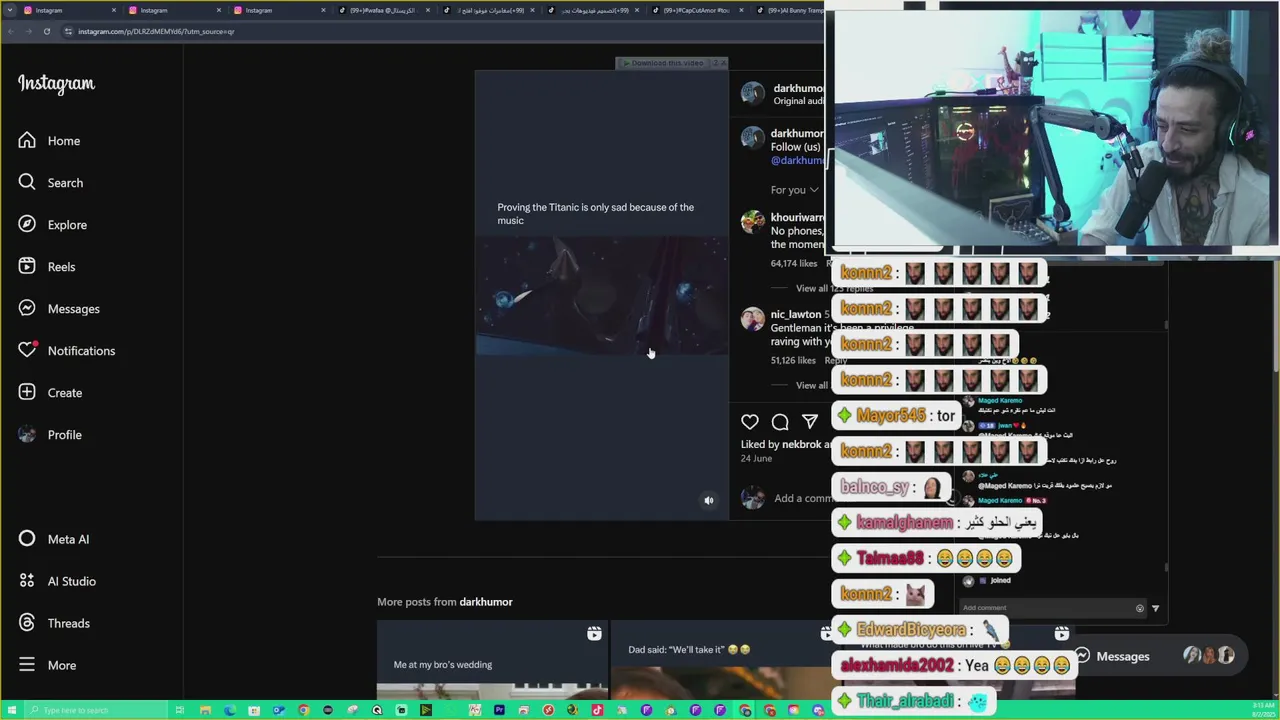Open Premiere Pro from taskbar
1280x720 pixels.
499,710
